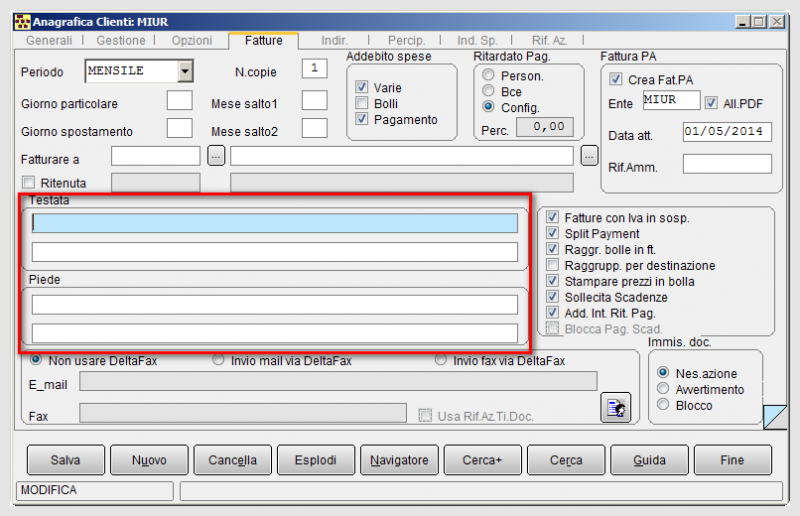800x516 pixels.
Task: Enable Raggrupp. per destinazione checkbox
Action: coord(553,265)
